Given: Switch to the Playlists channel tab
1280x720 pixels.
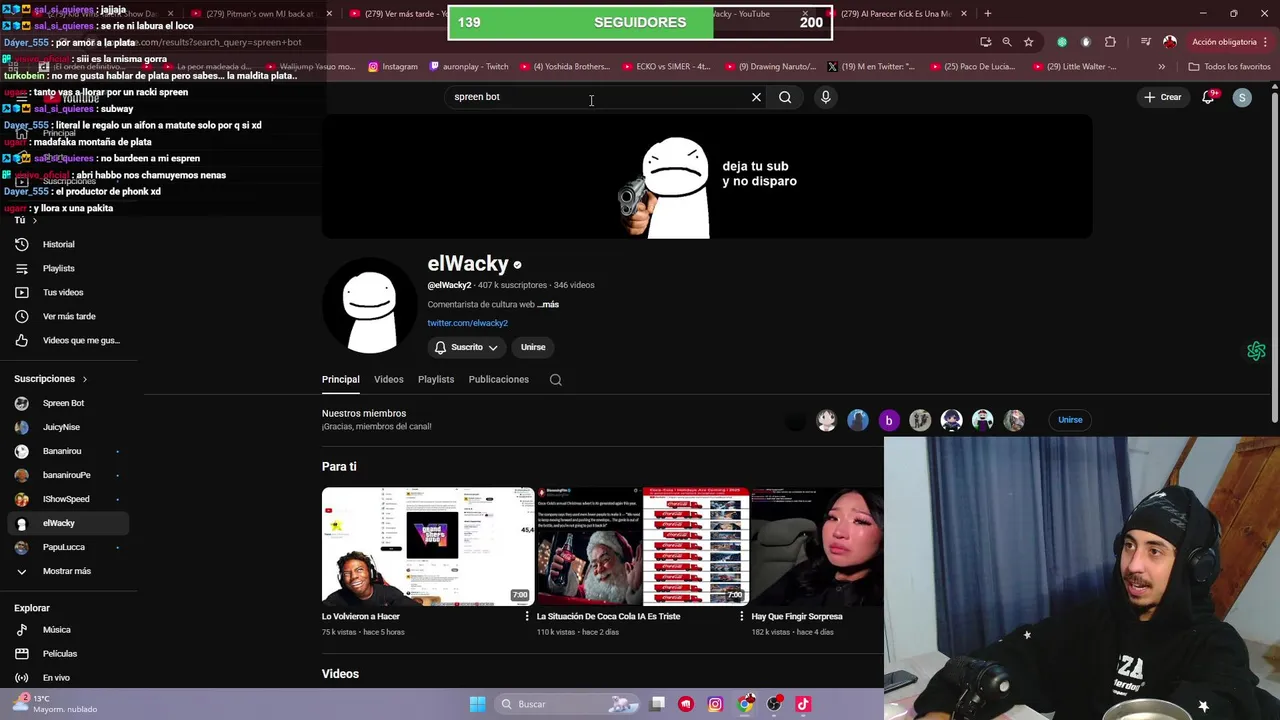Looking at the screenshot, I should pyautogui.click(x=436, y=379).
